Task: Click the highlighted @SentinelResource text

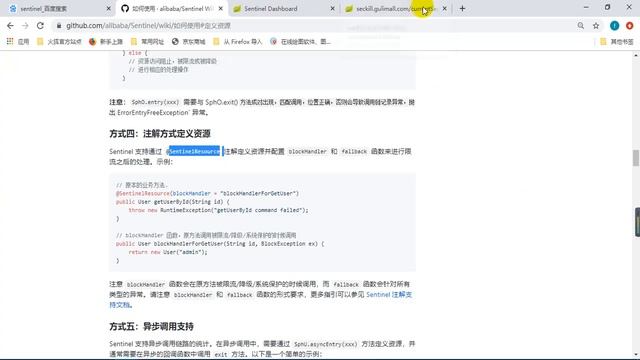Action: 194,151
